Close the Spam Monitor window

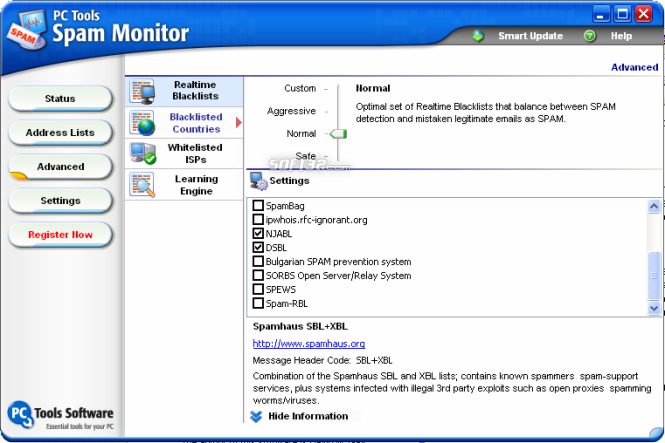click(x=643, y=14)
